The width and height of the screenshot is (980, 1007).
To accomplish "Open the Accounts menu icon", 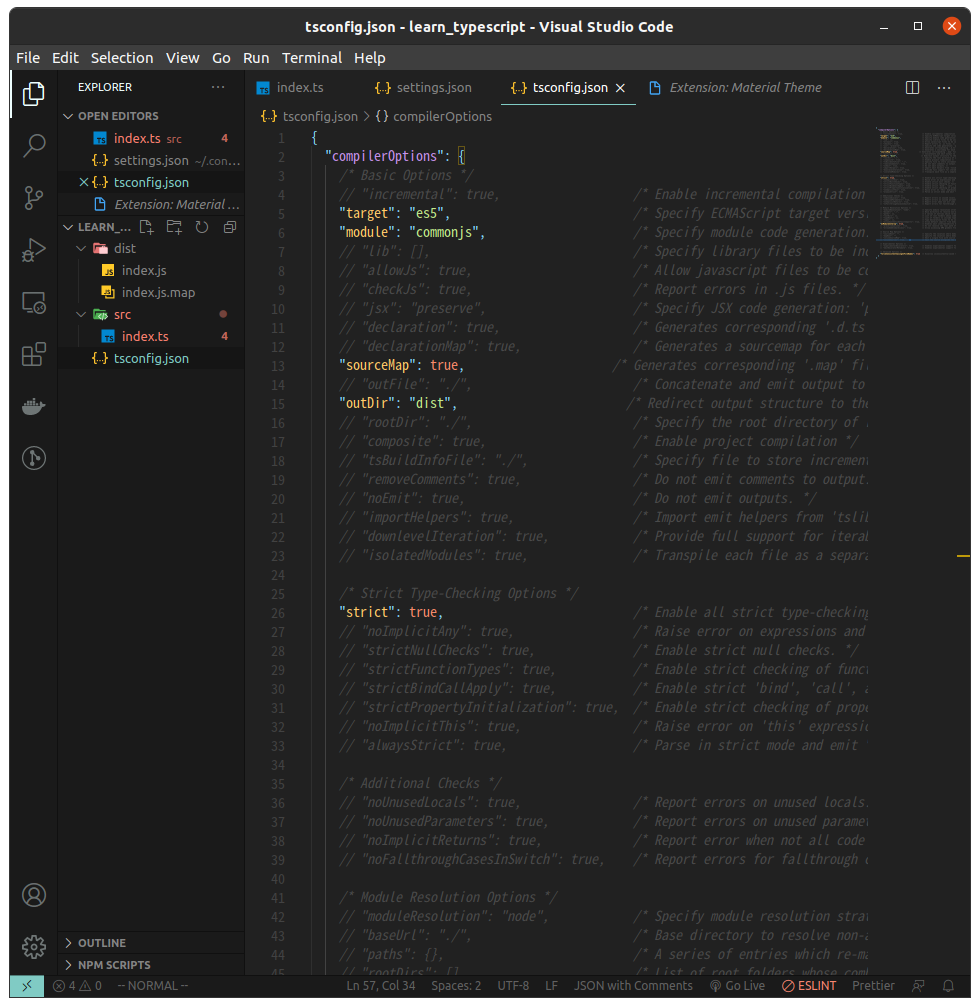I will coord(33,895).
